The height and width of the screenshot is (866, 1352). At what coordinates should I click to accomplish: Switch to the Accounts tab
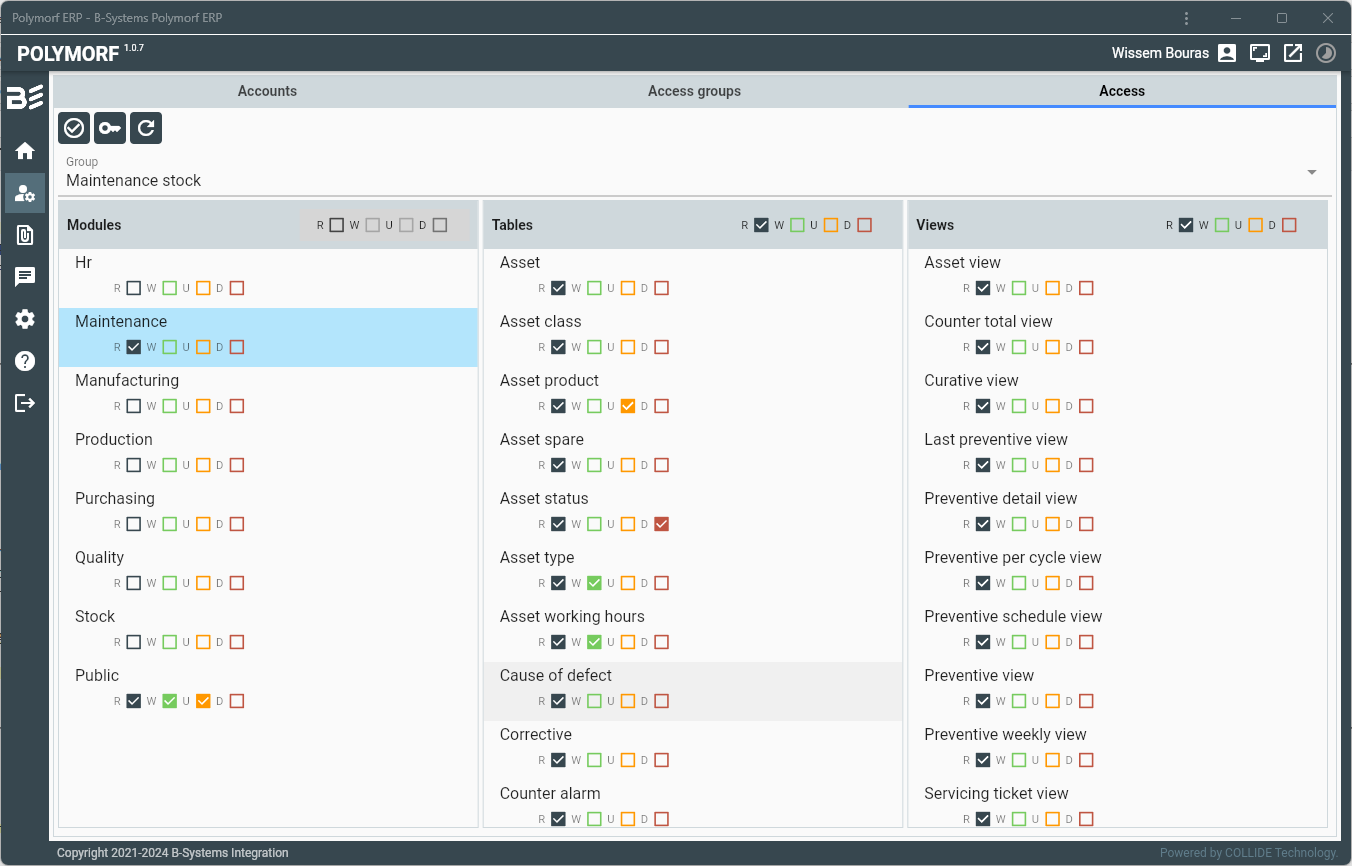click(267, 91)
